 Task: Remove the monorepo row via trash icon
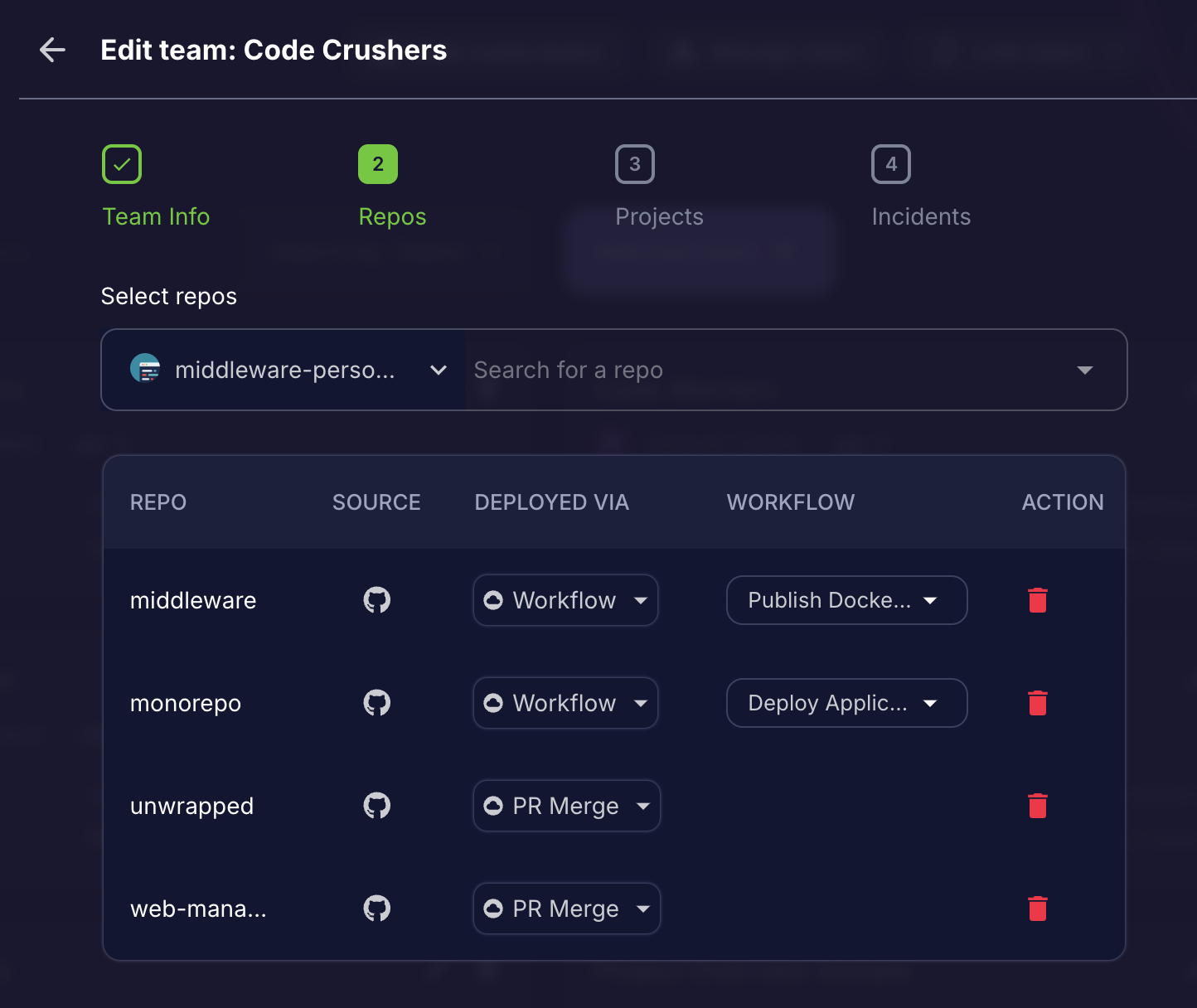1037,703
